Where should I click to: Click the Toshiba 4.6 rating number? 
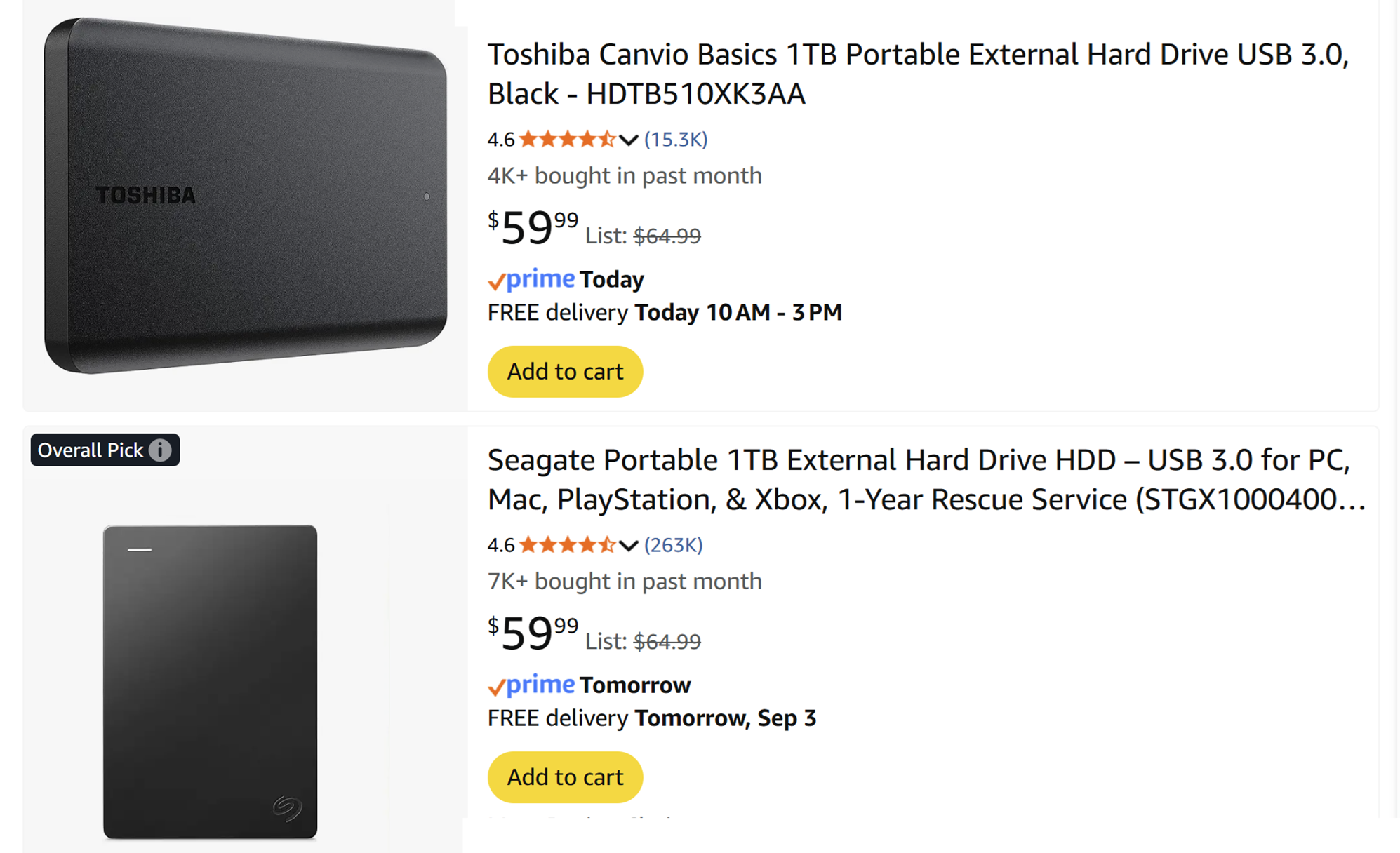click(x=501, y=140)
